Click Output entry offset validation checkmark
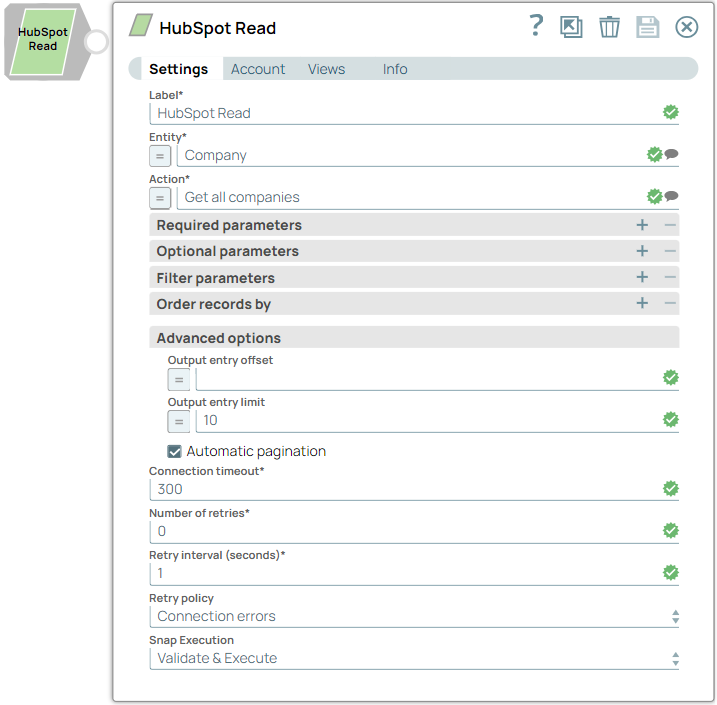 [671, 377]
